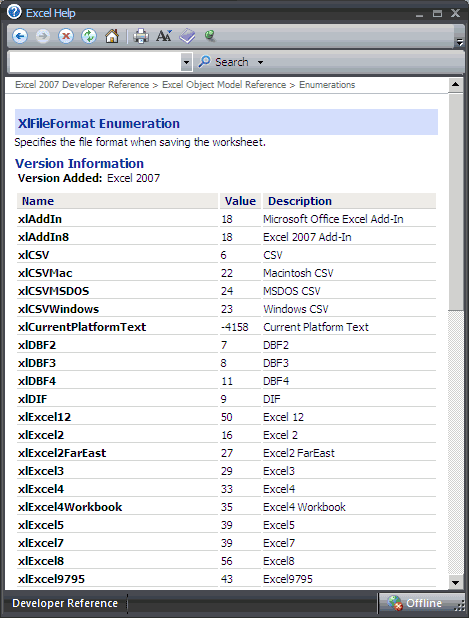Click the scrollbar up arrow

pyautogui.click(x=456, y=84)
